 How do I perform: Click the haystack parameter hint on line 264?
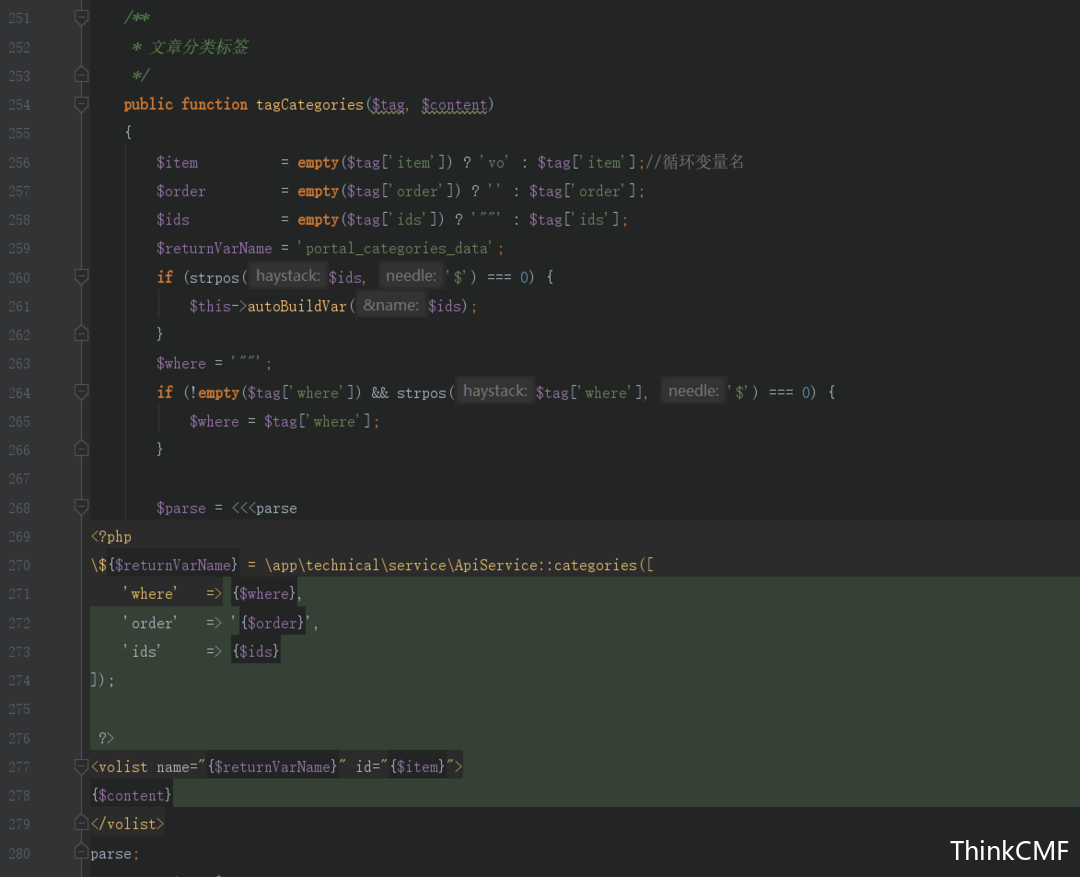[495, 391]
